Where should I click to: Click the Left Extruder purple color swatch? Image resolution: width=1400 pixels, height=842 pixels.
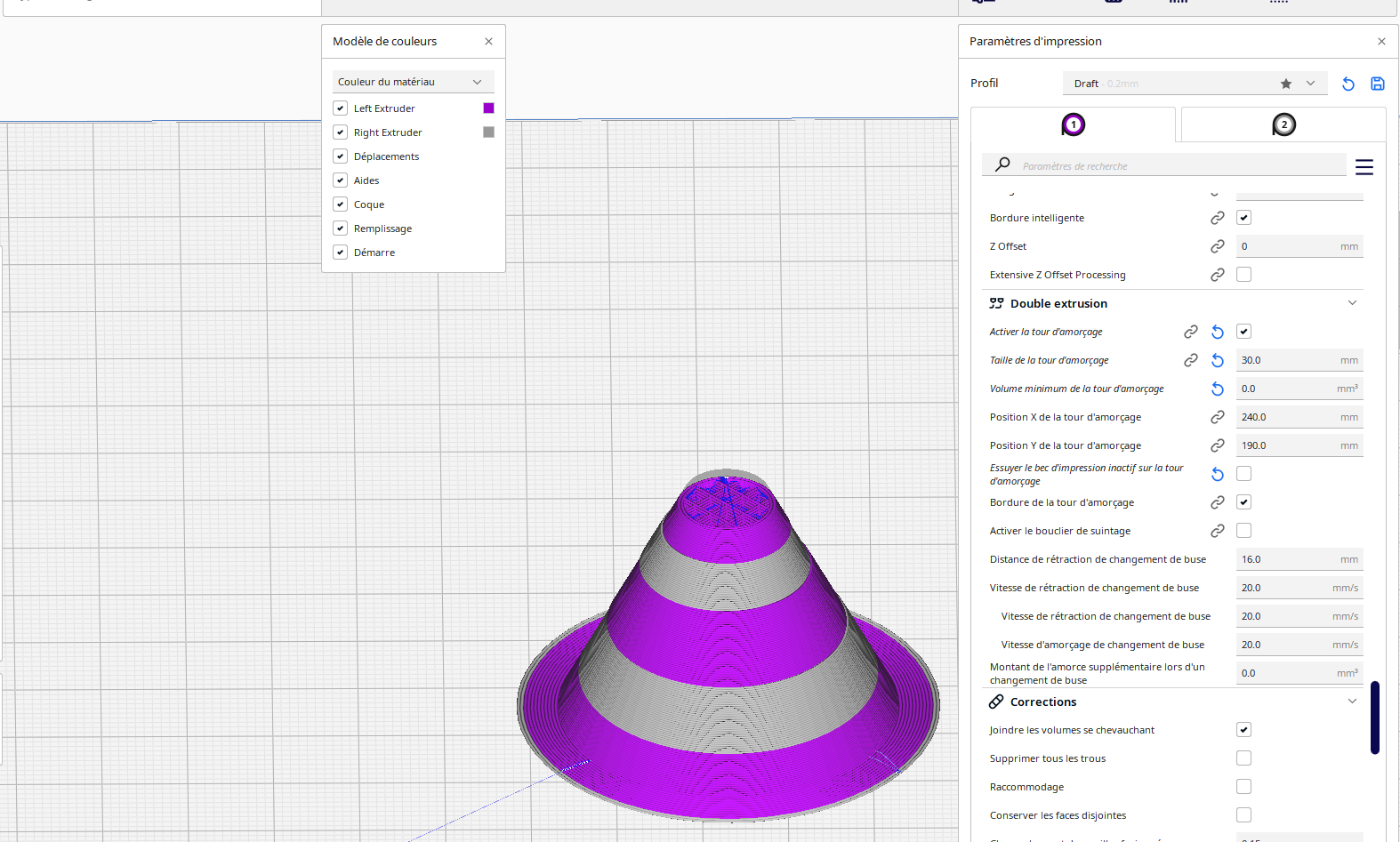(488, 108)
